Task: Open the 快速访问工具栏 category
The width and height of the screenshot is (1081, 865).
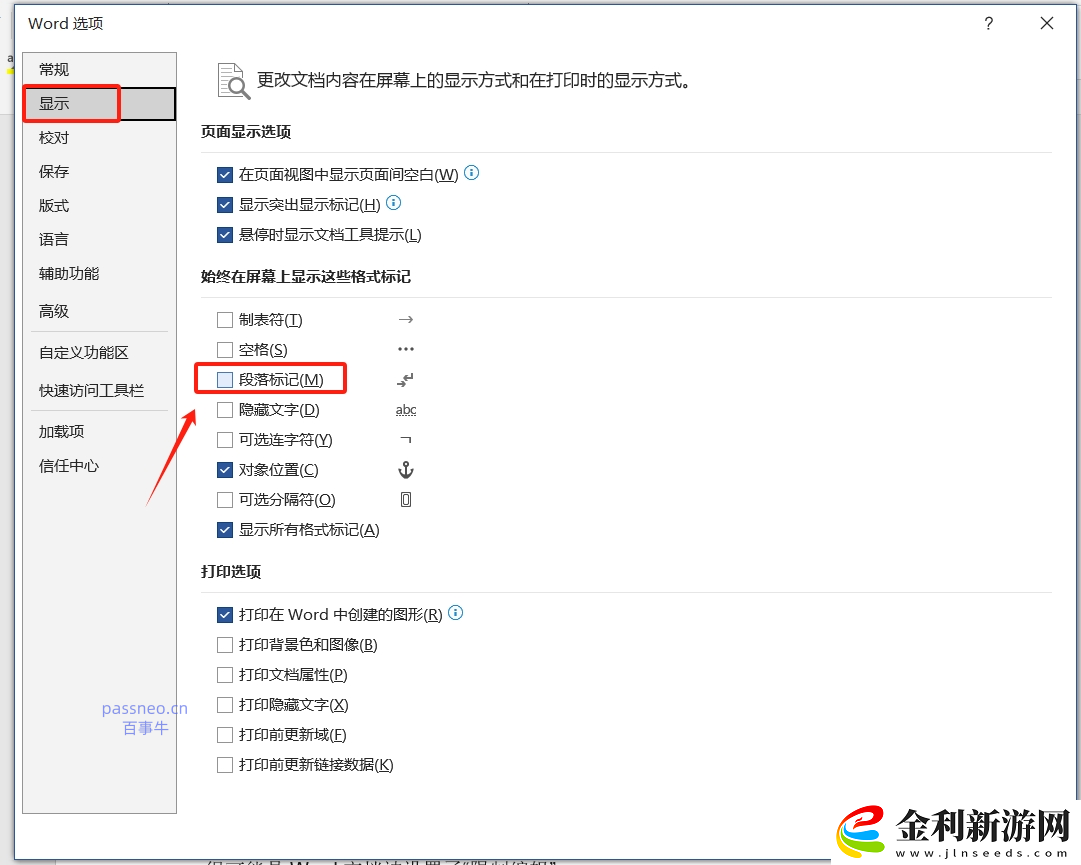Action: tap(99, 391)
